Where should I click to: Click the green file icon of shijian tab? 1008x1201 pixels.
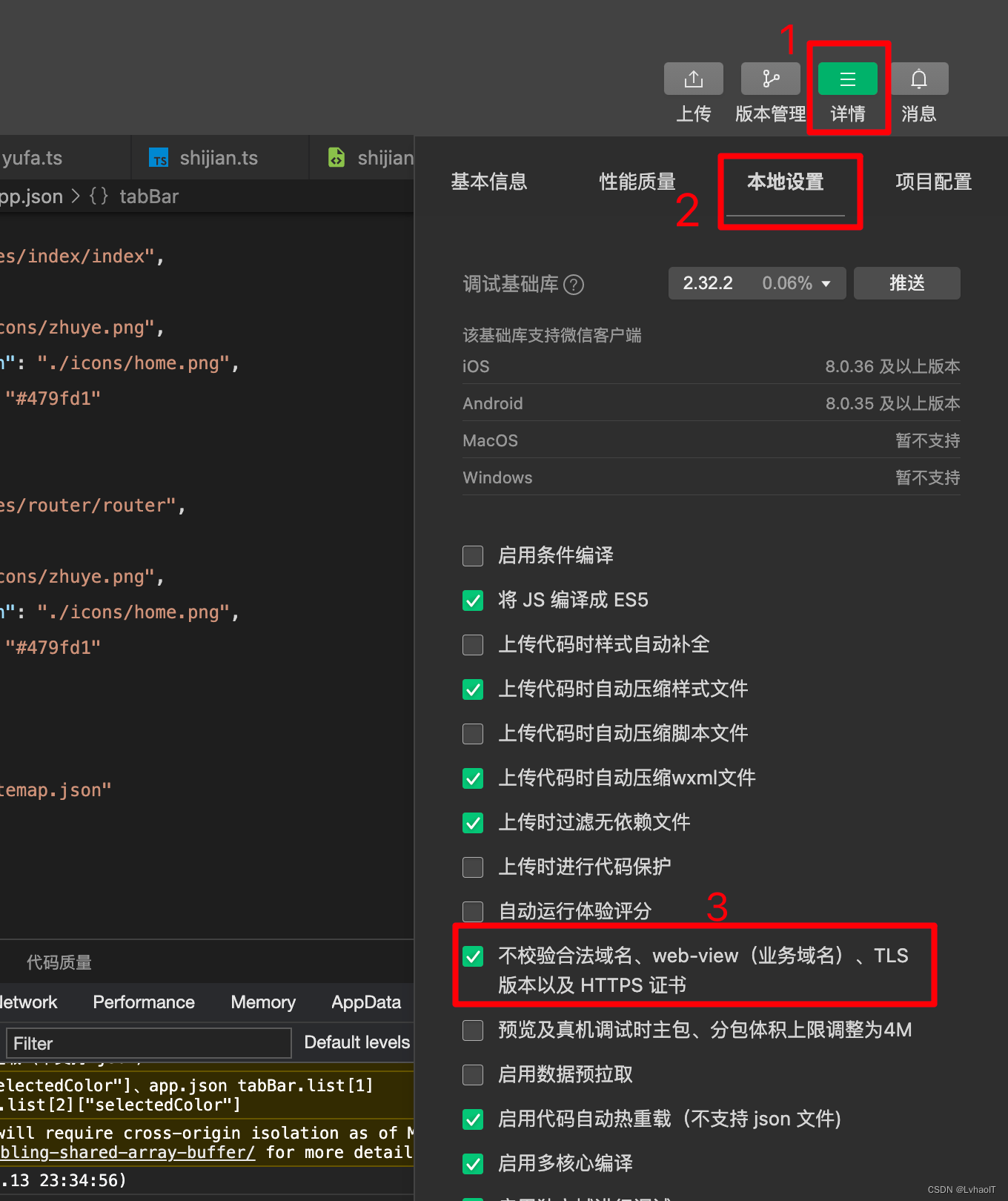(x=336, y=157)
